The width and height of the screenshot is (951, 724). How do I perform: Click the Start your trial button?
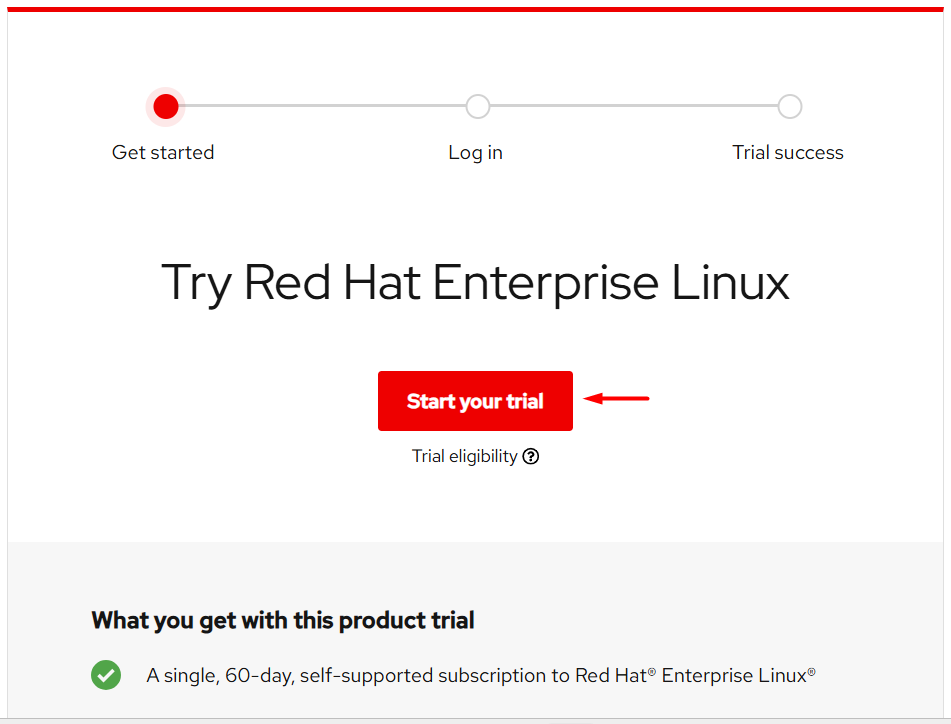475,401
